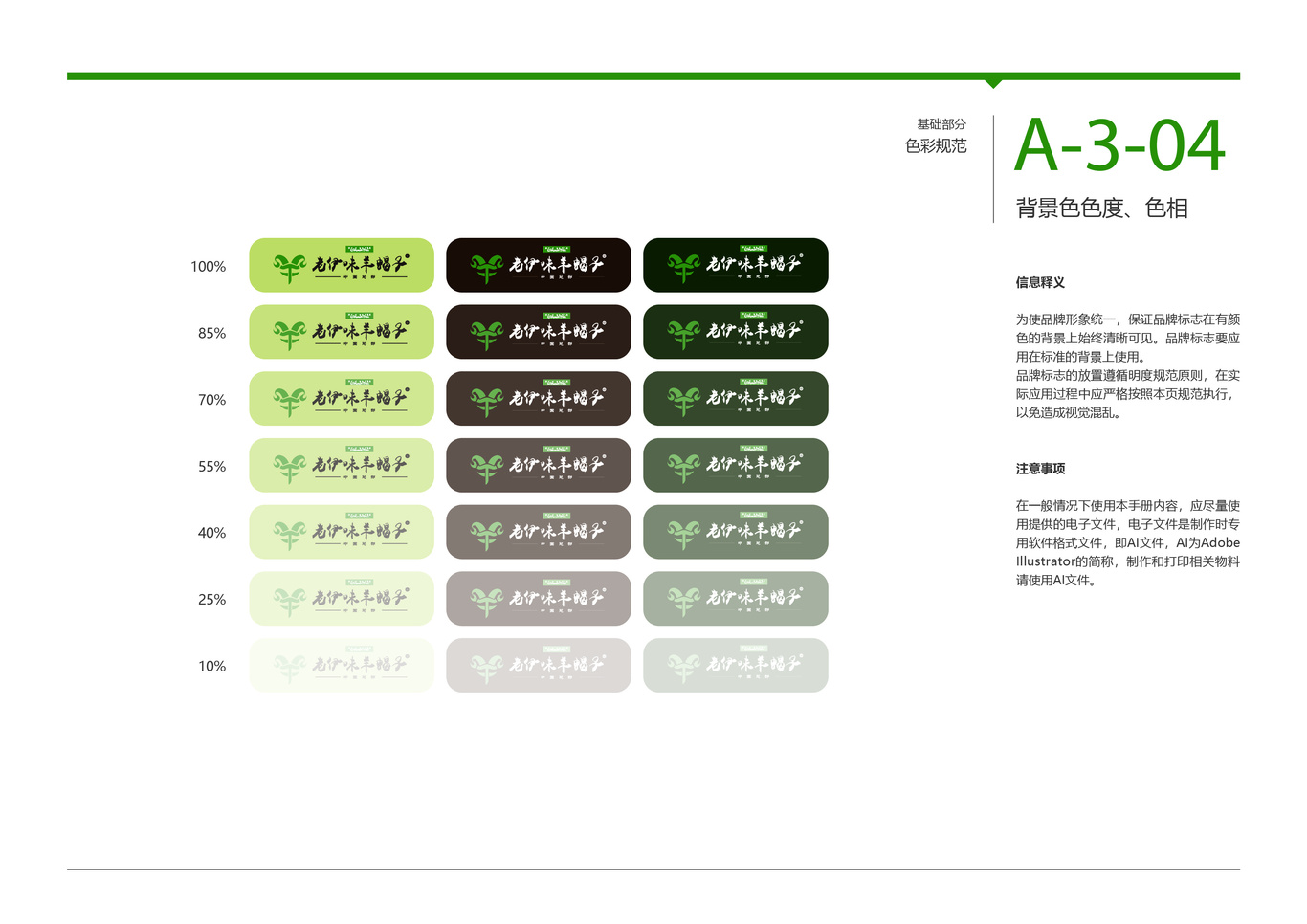
Task: Click the 注意事项 heading
Action: pyautogui.click(x=1040, y=469)
